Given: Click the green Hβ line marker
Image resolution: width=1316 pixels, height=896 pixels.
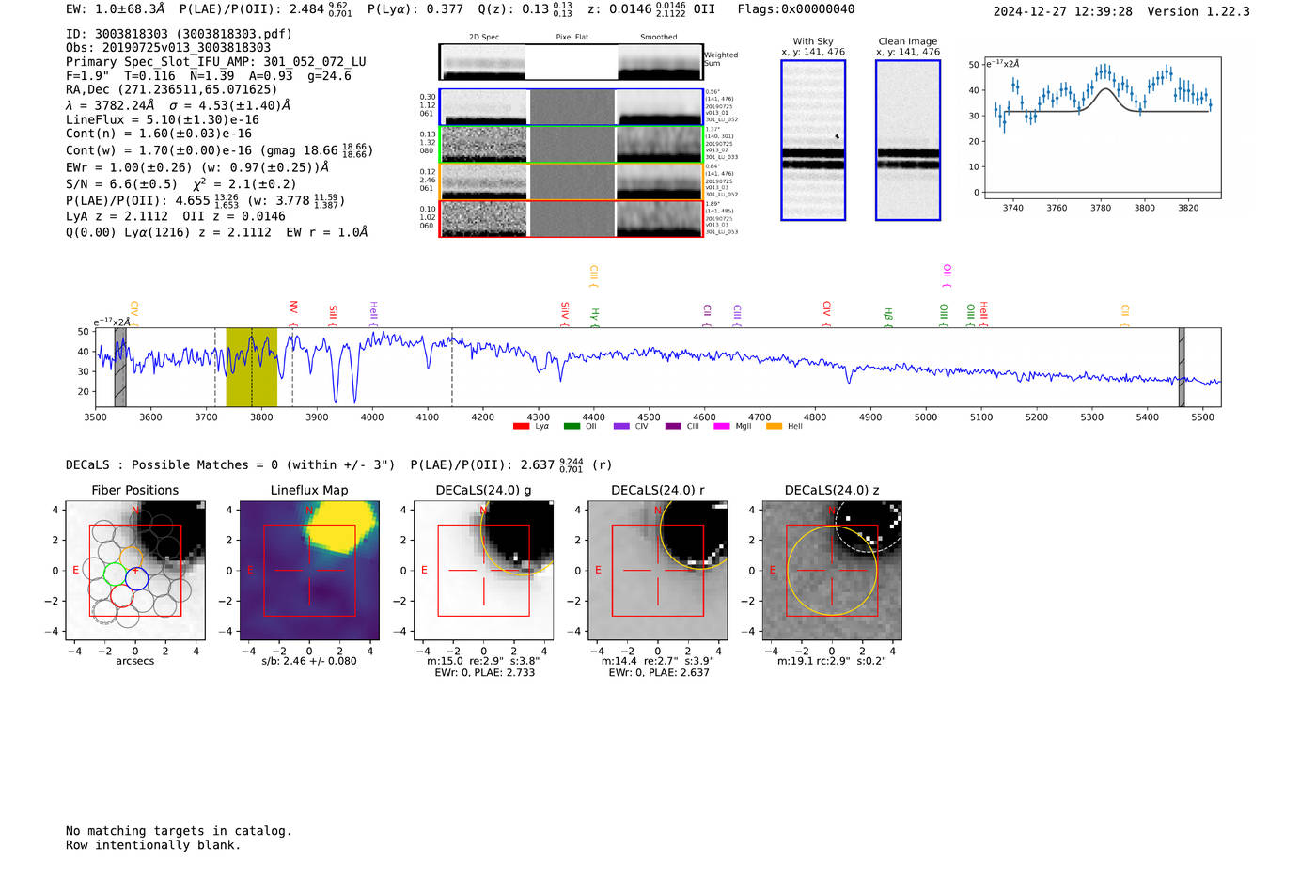Looking at the screenshot, I should (x=888, y=317).
